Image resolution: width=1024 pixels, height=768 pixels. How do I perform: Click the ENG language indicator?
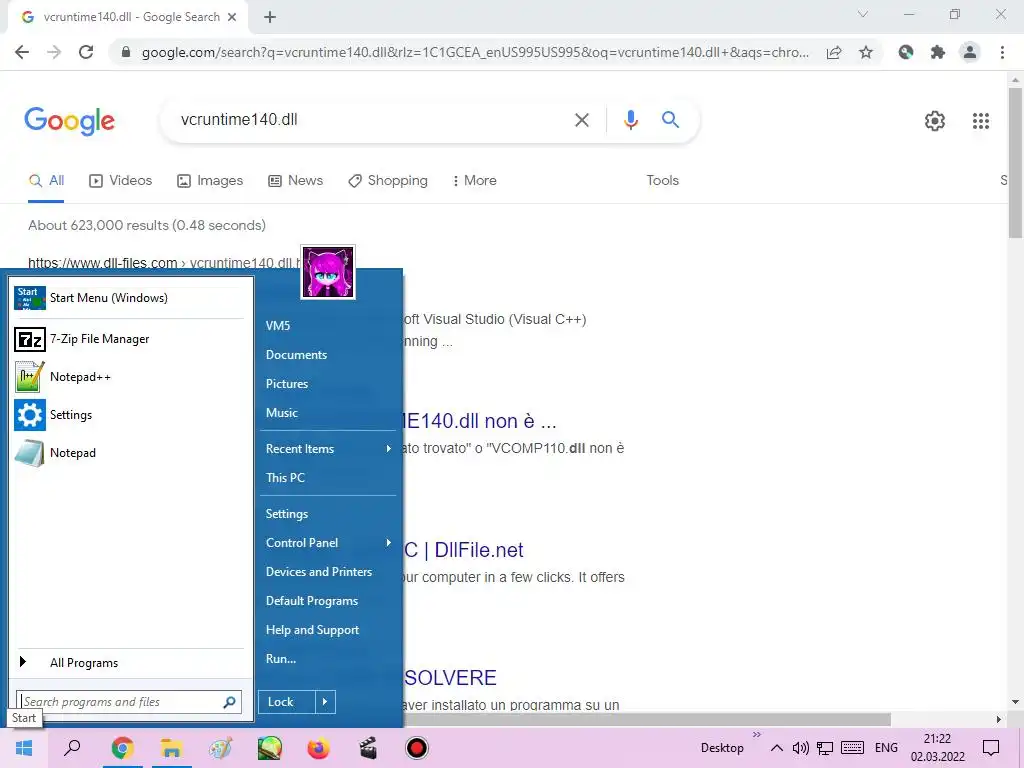[x=886, y=748]
